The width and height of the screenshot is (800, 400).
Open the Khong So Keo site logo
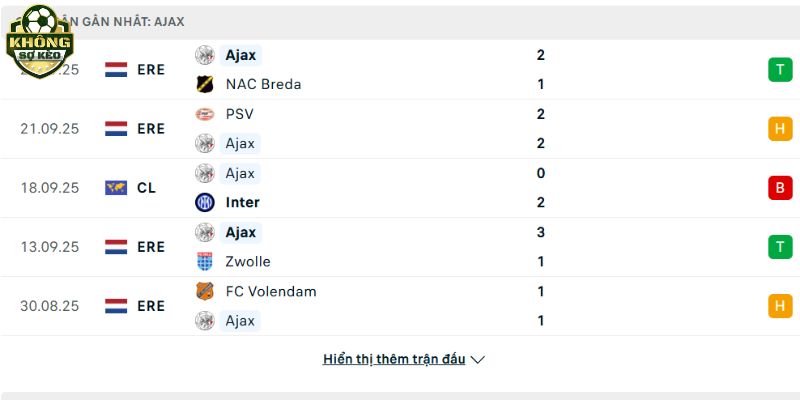click(40, 42)
